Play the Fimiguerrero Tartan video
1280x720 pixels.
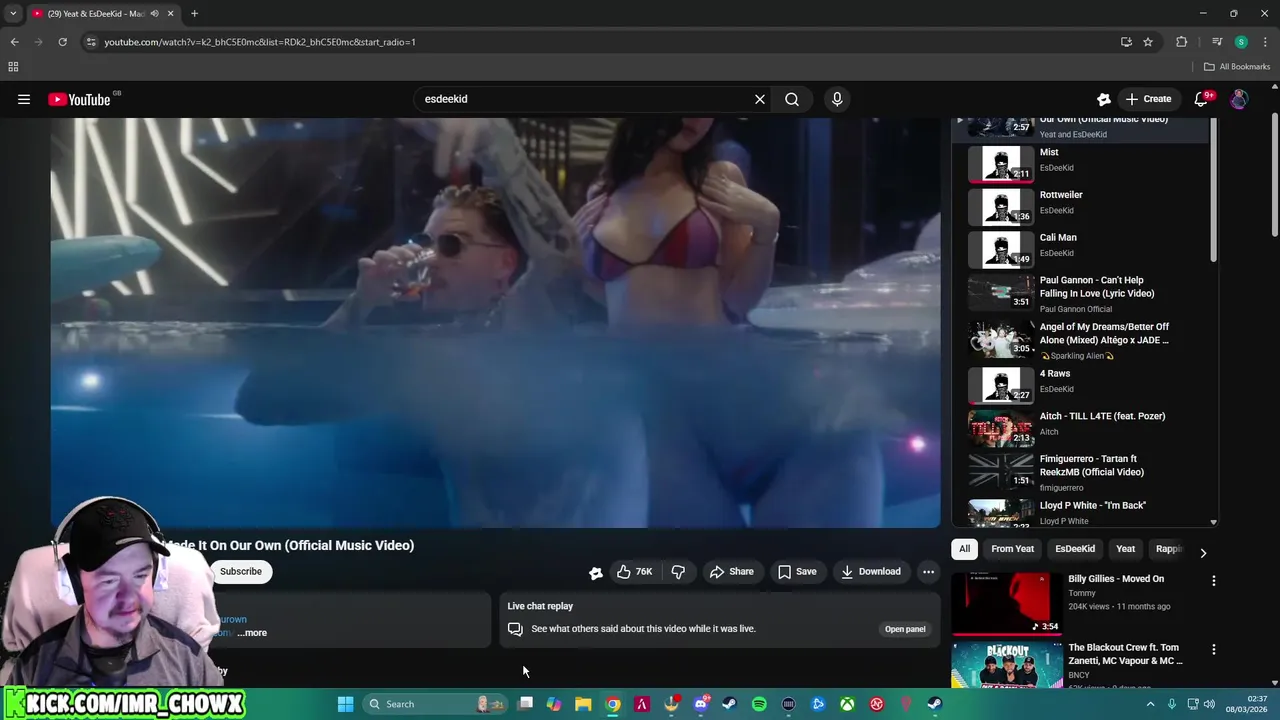(x=1080, y=472)
